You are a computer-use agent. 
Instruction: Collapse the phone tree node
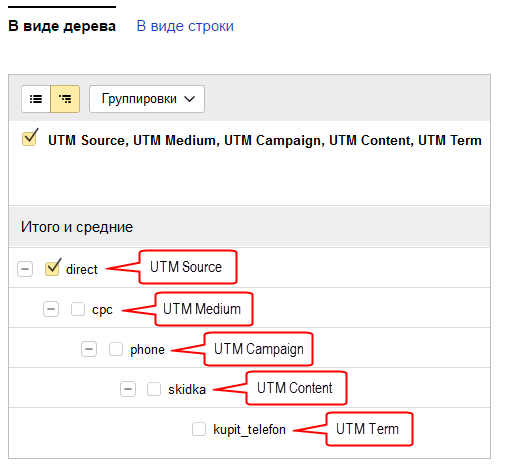(x=89, y=349)
